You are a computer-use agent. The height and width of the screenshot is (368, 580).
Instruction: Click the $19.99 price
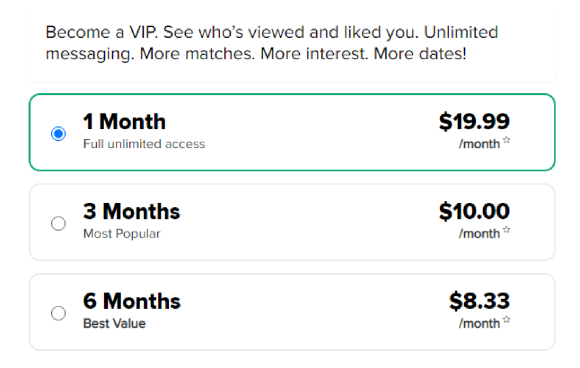474,121
